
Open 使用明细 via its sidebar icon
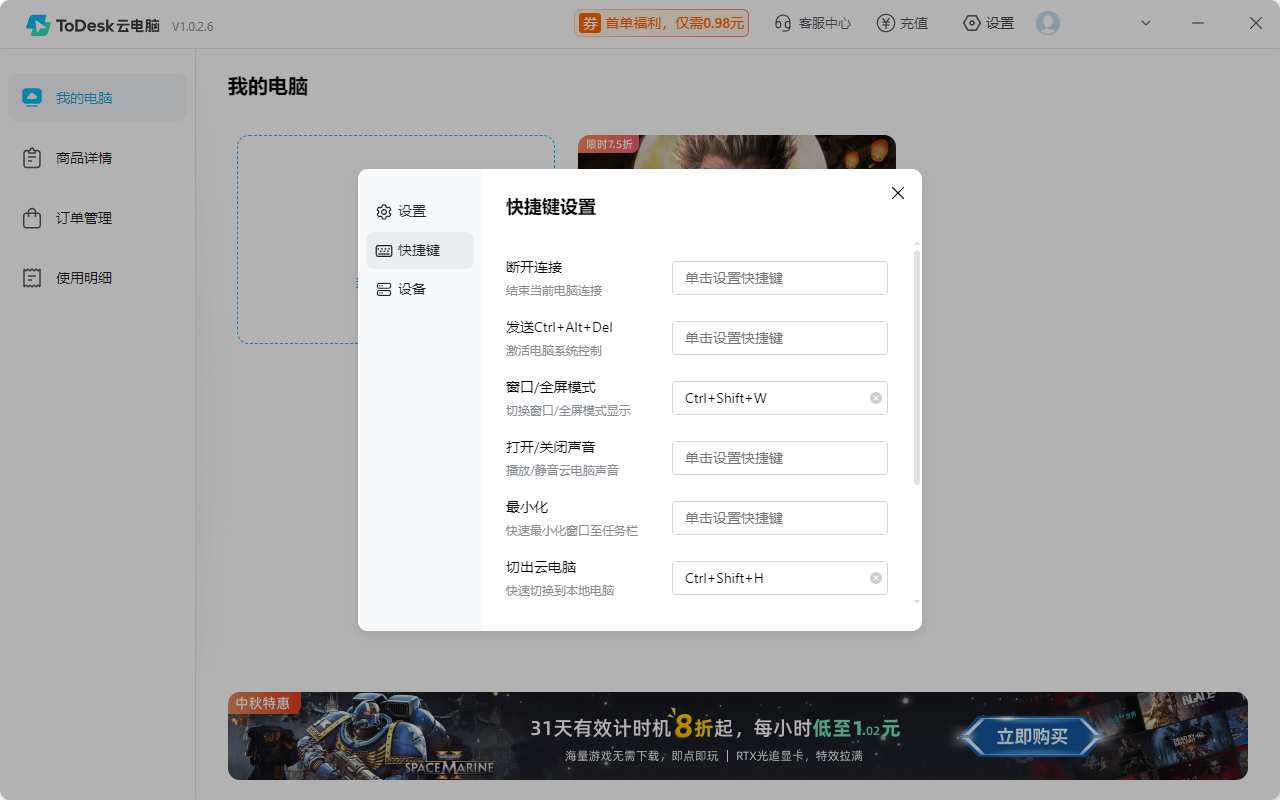[32, 277]
